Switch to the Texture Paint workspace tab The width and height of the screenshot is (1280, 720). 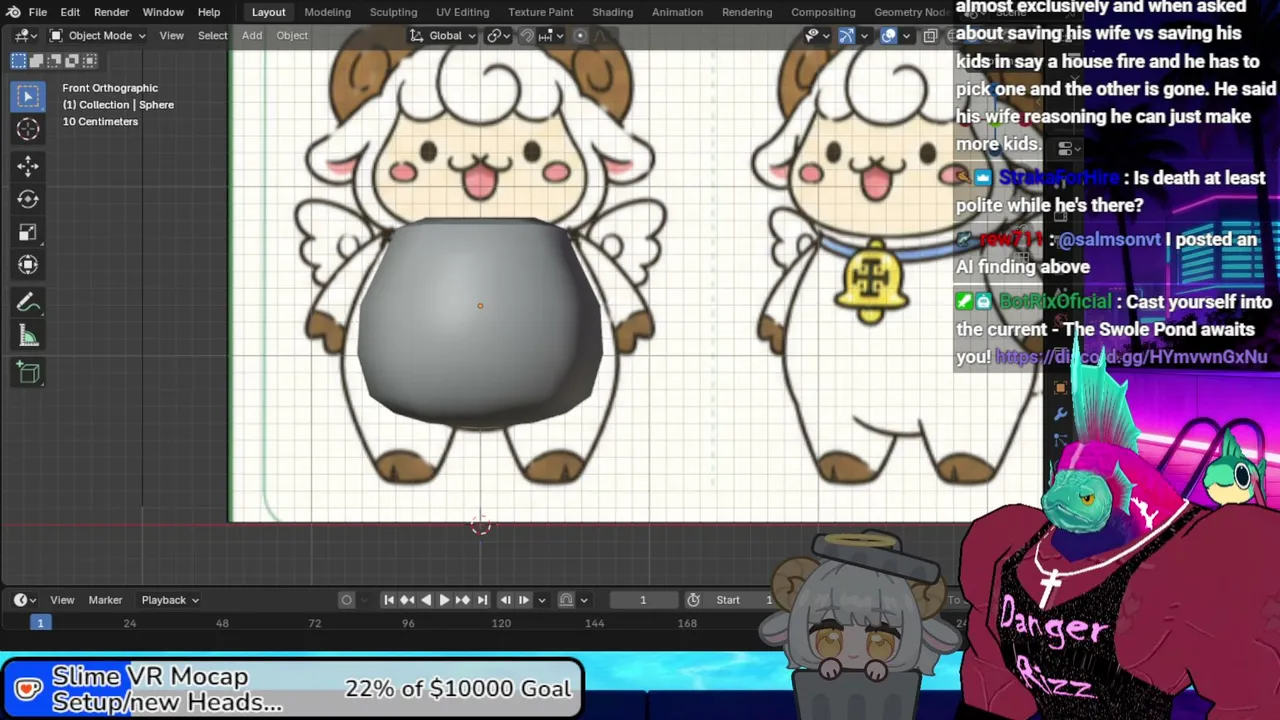click(540, 12)
